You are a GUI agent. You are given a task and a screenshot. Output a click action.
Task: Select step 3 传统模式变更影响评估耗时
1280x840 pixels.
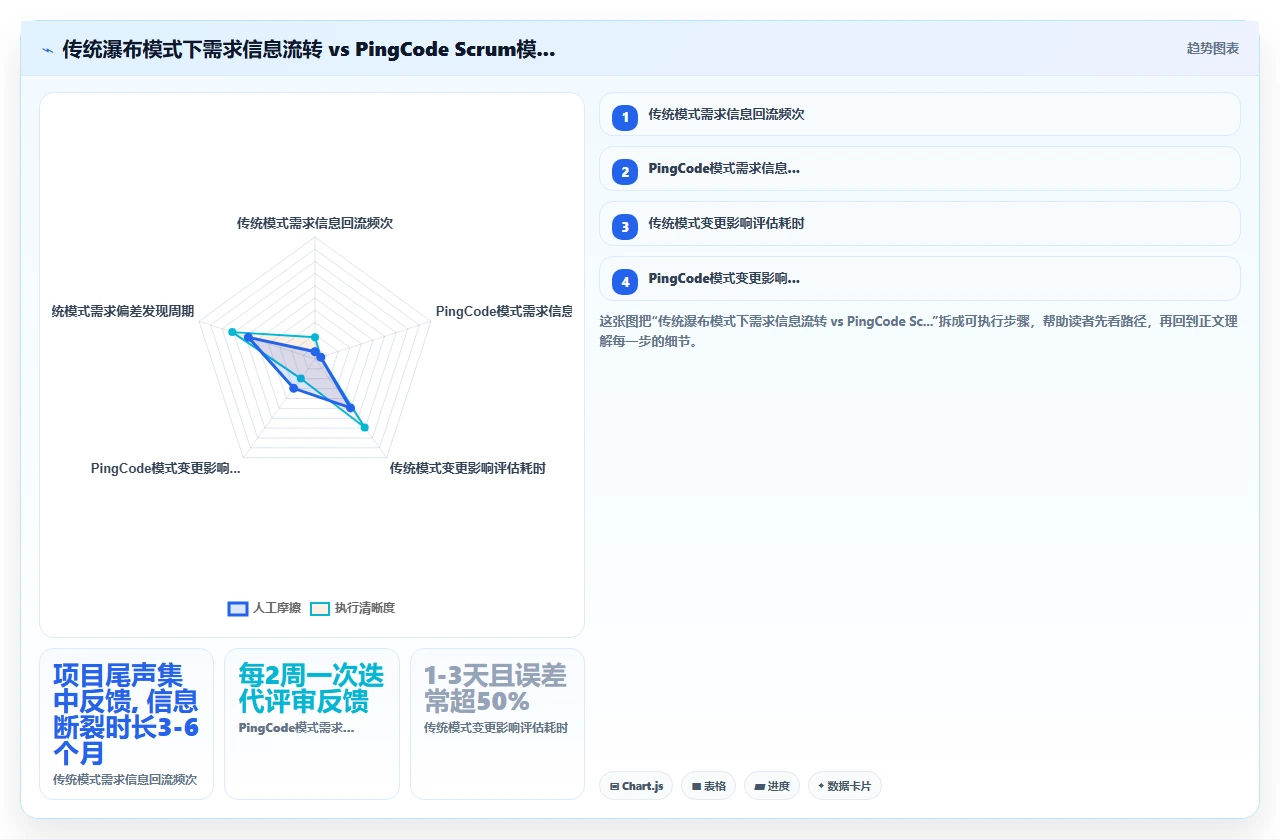[x=919, y=224]
